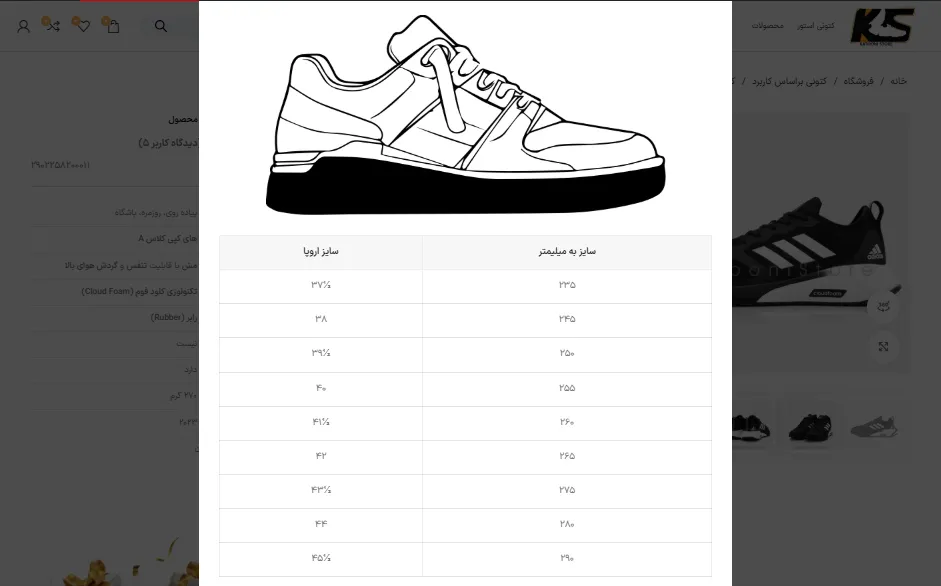
Task: Click the سایز به میلیمتر column header
Action: (x=567, y=252)
